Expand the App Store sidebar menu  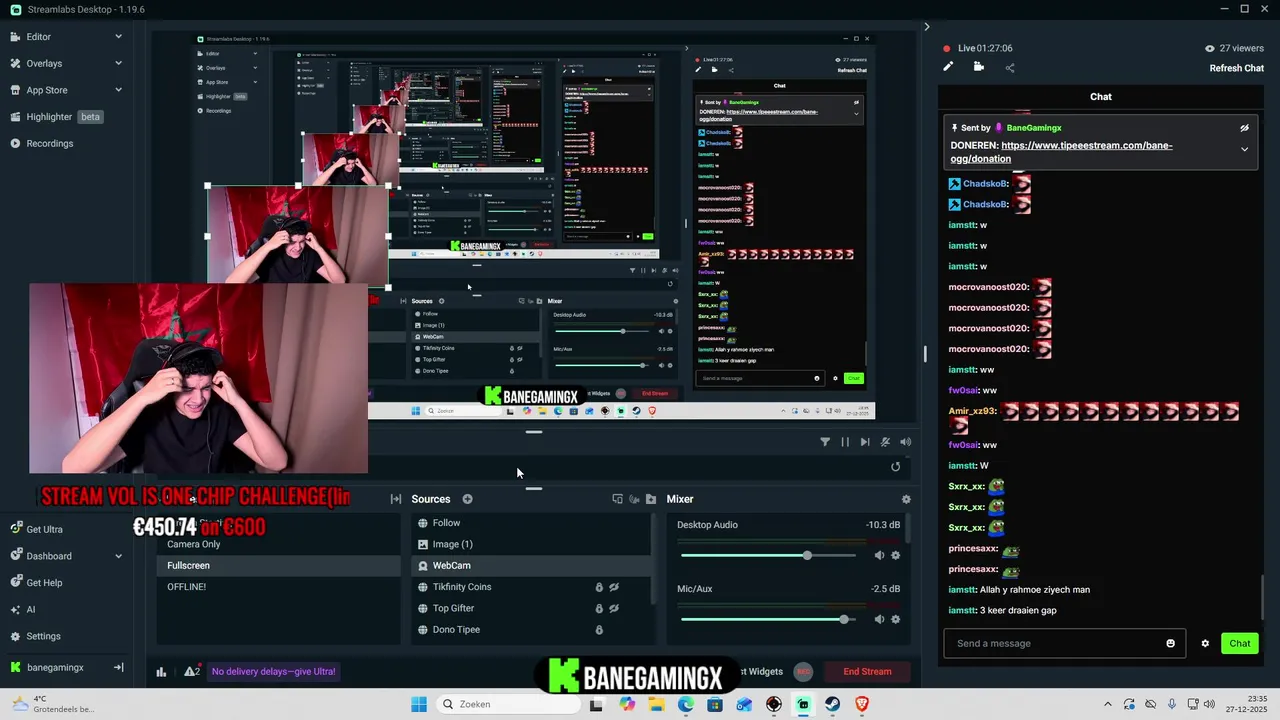click(x=118, y=90)
